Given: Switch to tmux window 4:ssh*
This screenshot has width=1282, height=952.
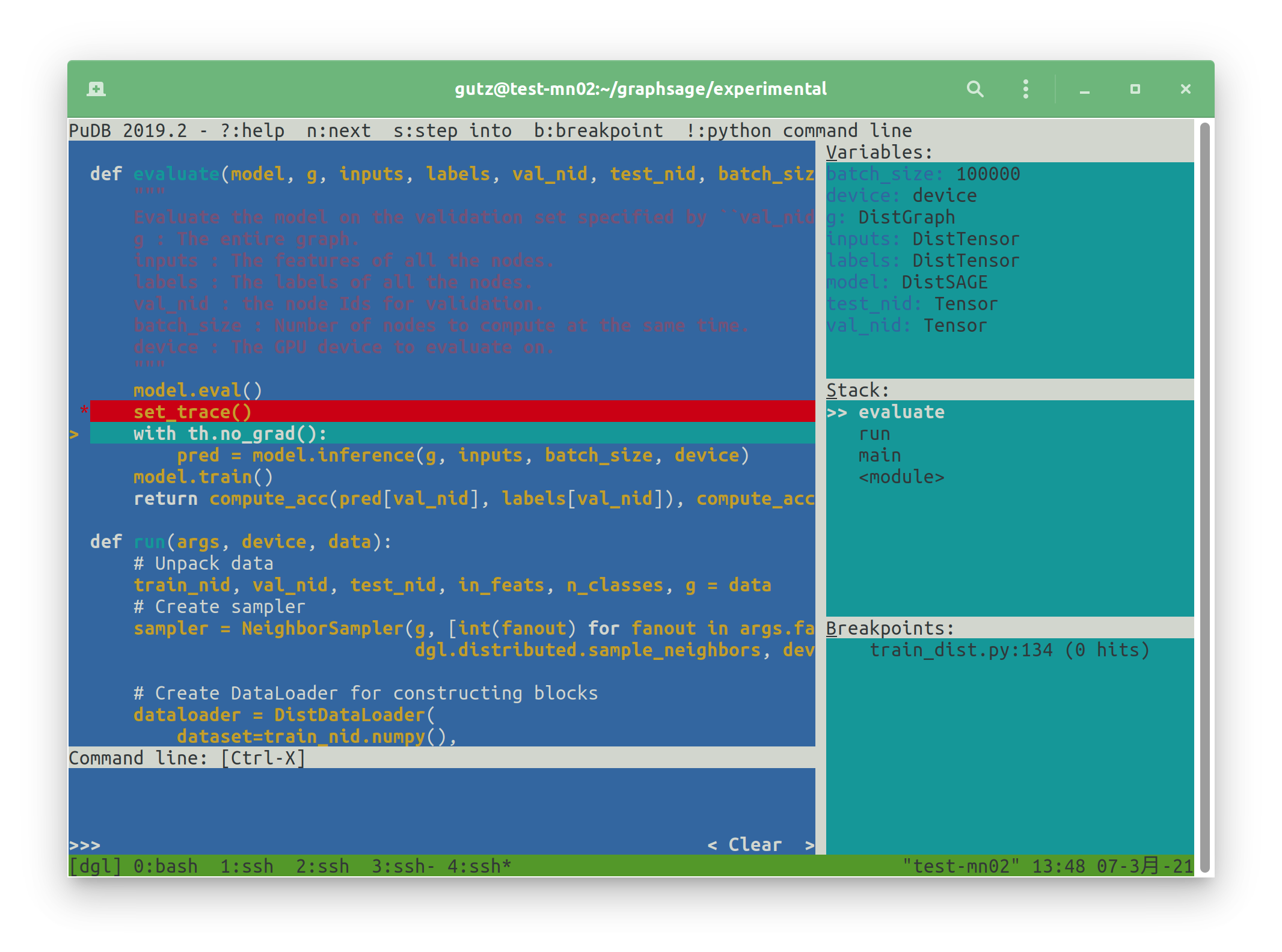Looking at the screenshot, I should [x=479, y=866].
